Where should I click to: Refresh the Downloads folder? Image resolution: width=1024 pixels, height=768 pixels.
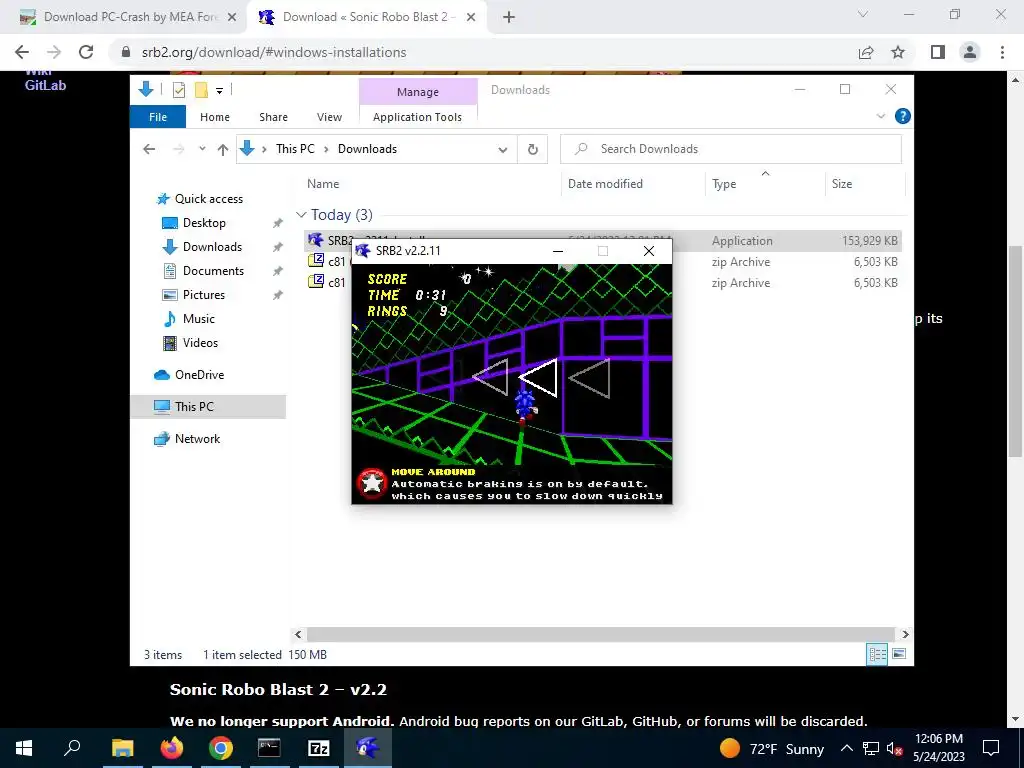click(533, 150)
